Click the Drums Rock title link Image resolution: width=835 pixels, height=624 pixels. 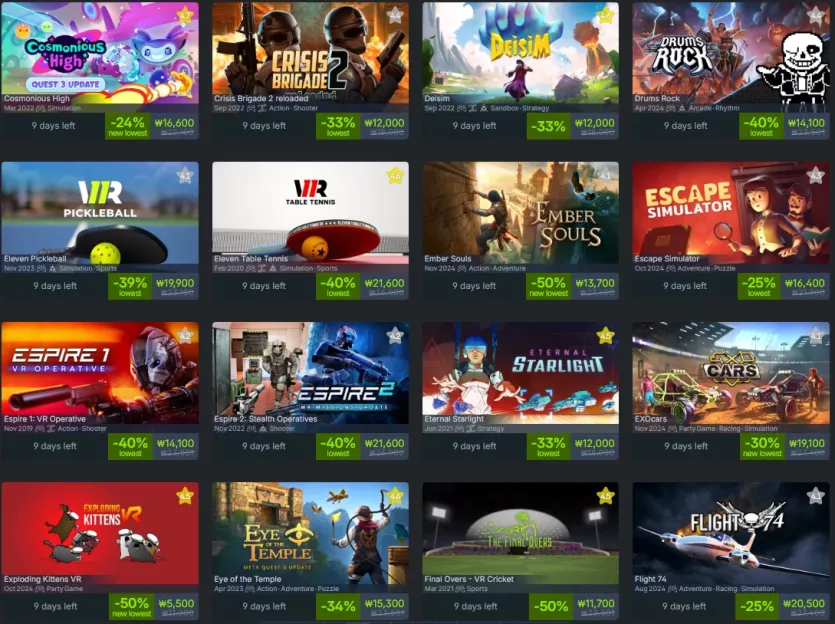[657, 98]
